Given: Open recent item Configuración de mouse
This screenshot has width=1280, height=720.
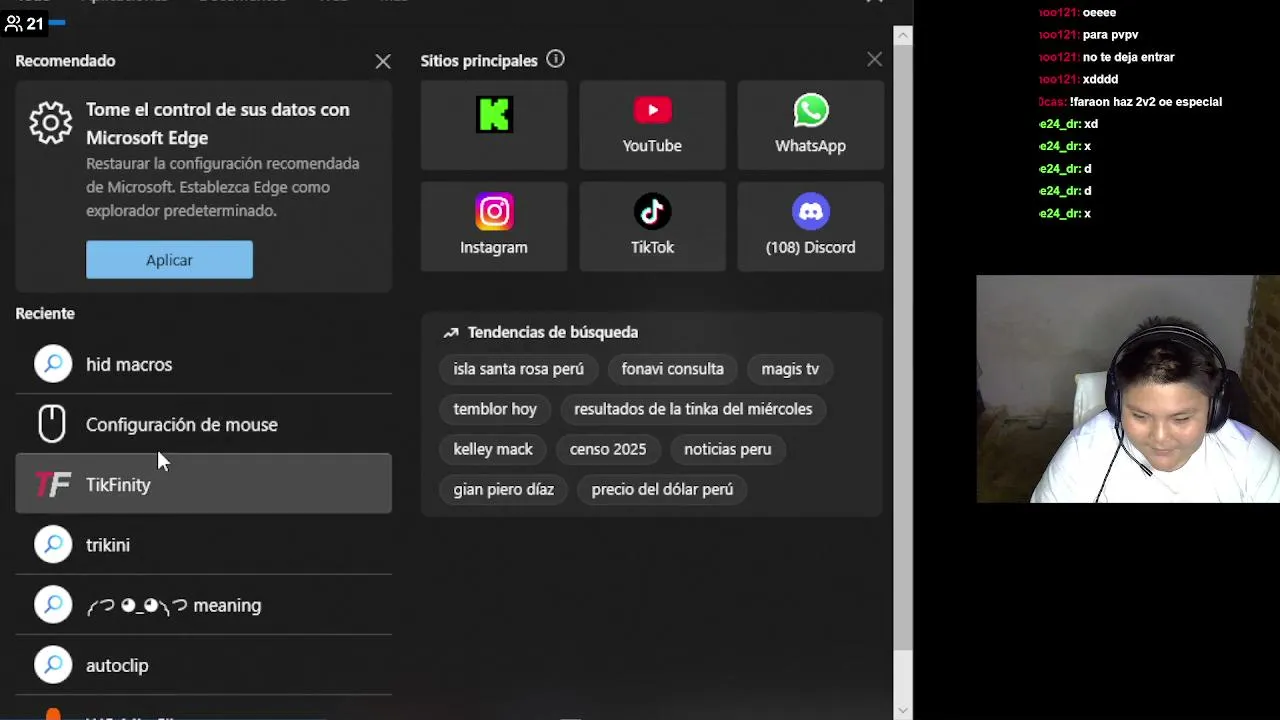Looking at the screenshot, I should pyautogui.click(x=203, y=424).
